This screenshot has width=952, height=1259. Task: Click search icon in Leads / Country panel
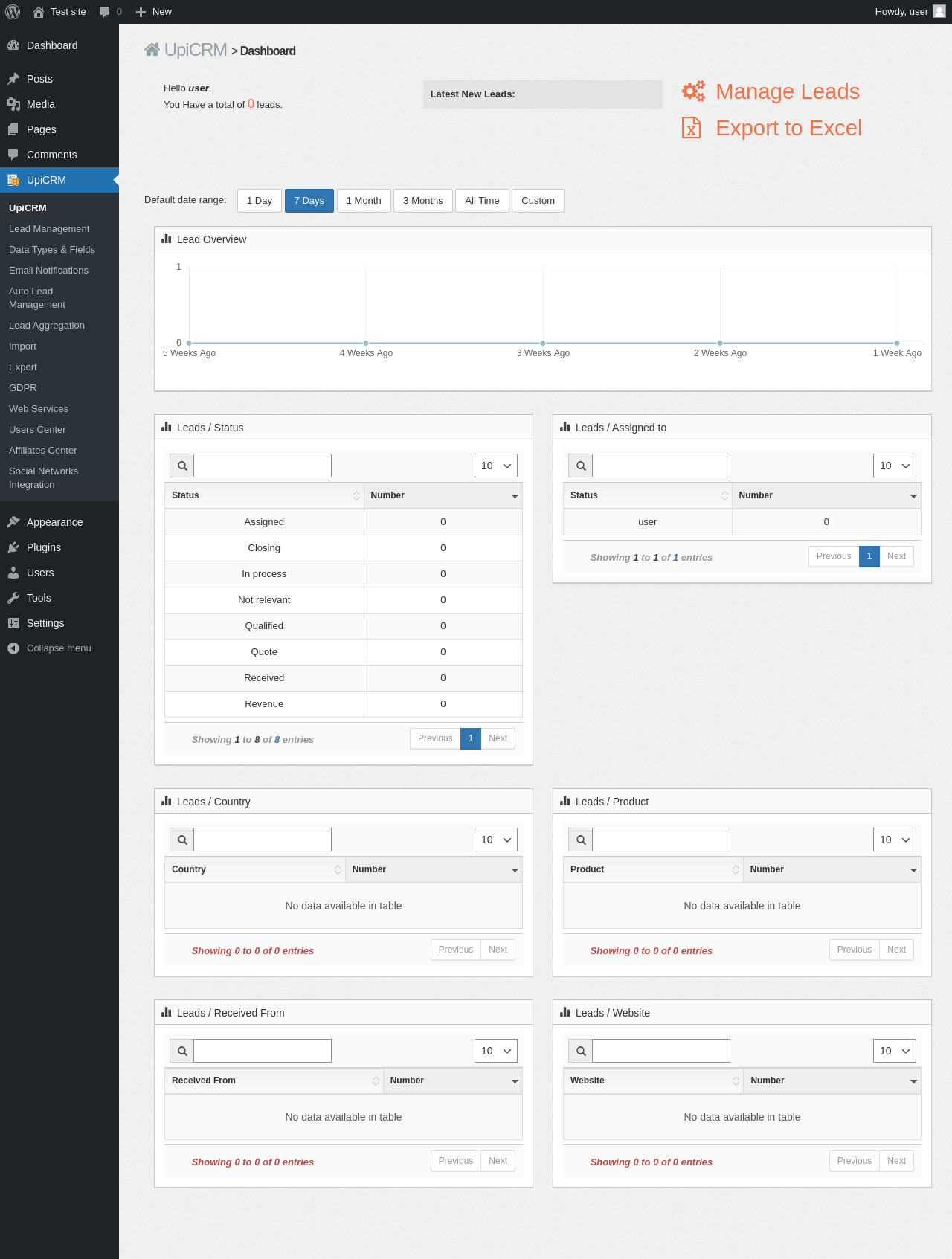tap(182, 840)
